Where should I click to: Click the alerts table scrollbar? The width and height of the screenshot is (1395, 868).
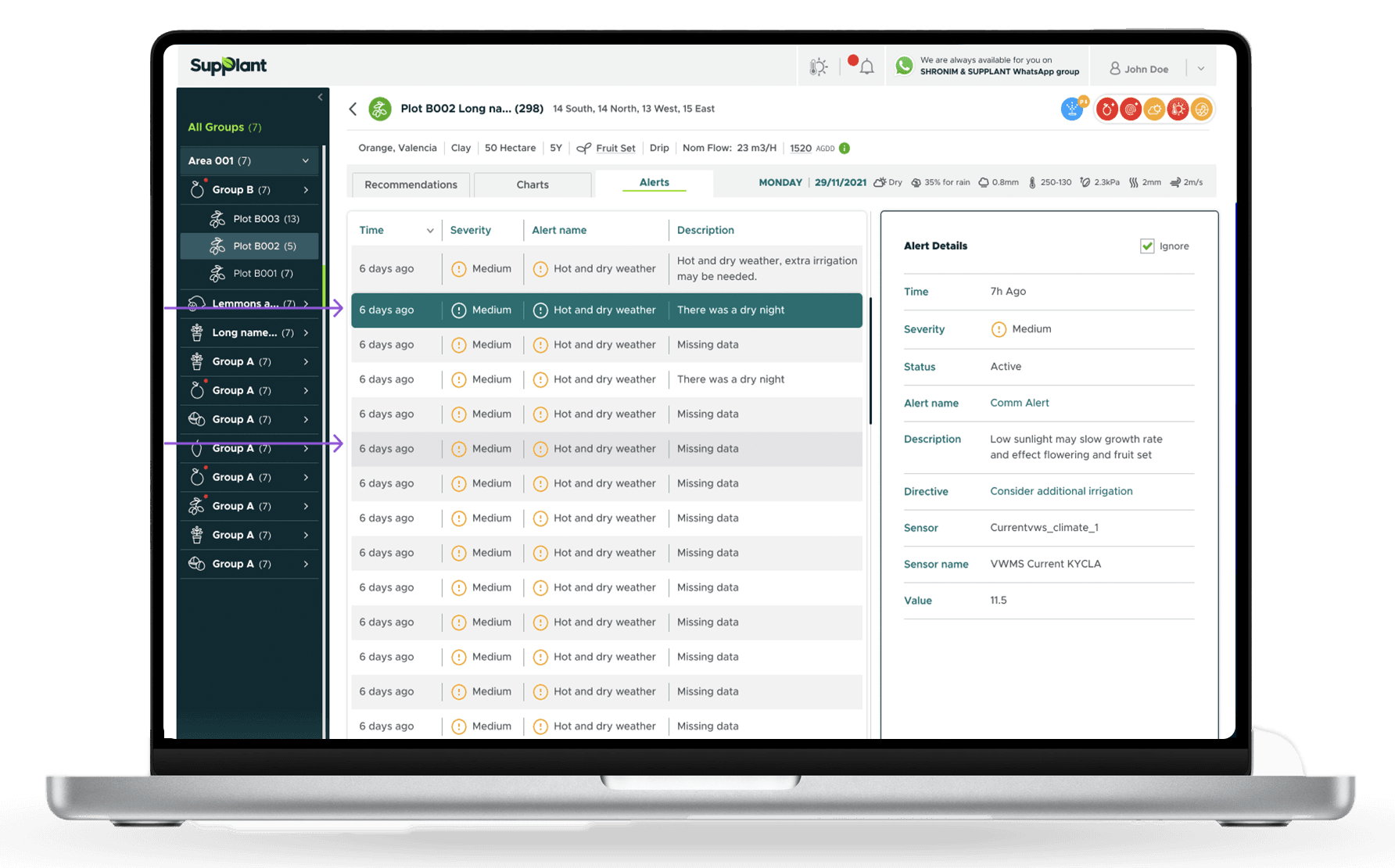point(870,360)
